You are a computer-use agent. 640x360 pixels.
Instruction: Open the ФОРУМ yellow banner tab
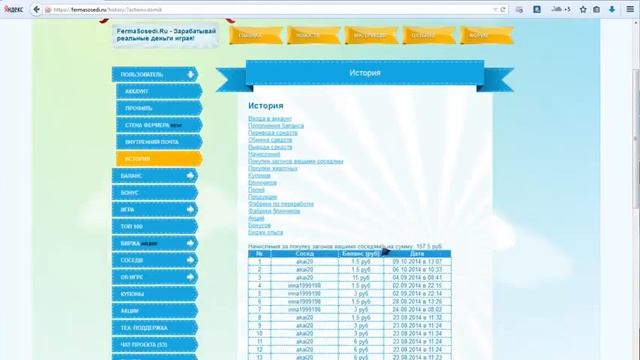(487, 35)
